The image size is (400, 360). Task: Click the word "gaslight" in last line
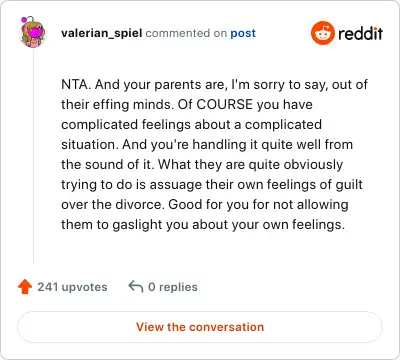[137, 225]
